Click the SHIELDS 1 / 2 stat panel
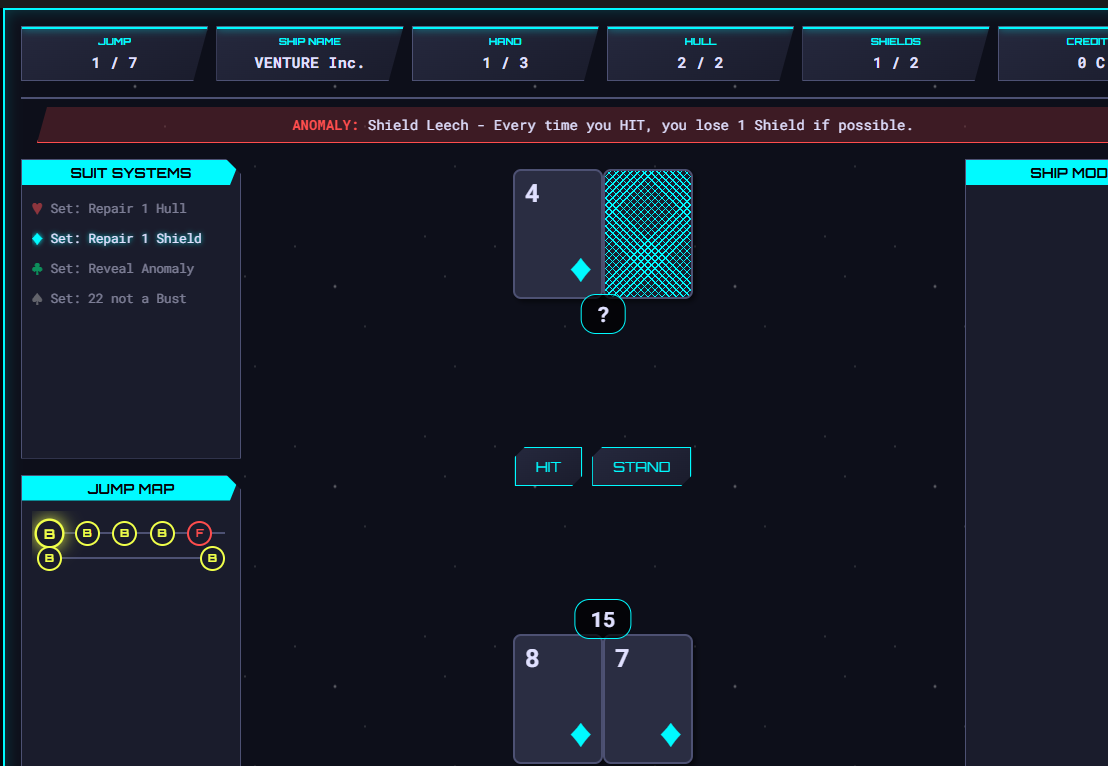 point(895,54)
